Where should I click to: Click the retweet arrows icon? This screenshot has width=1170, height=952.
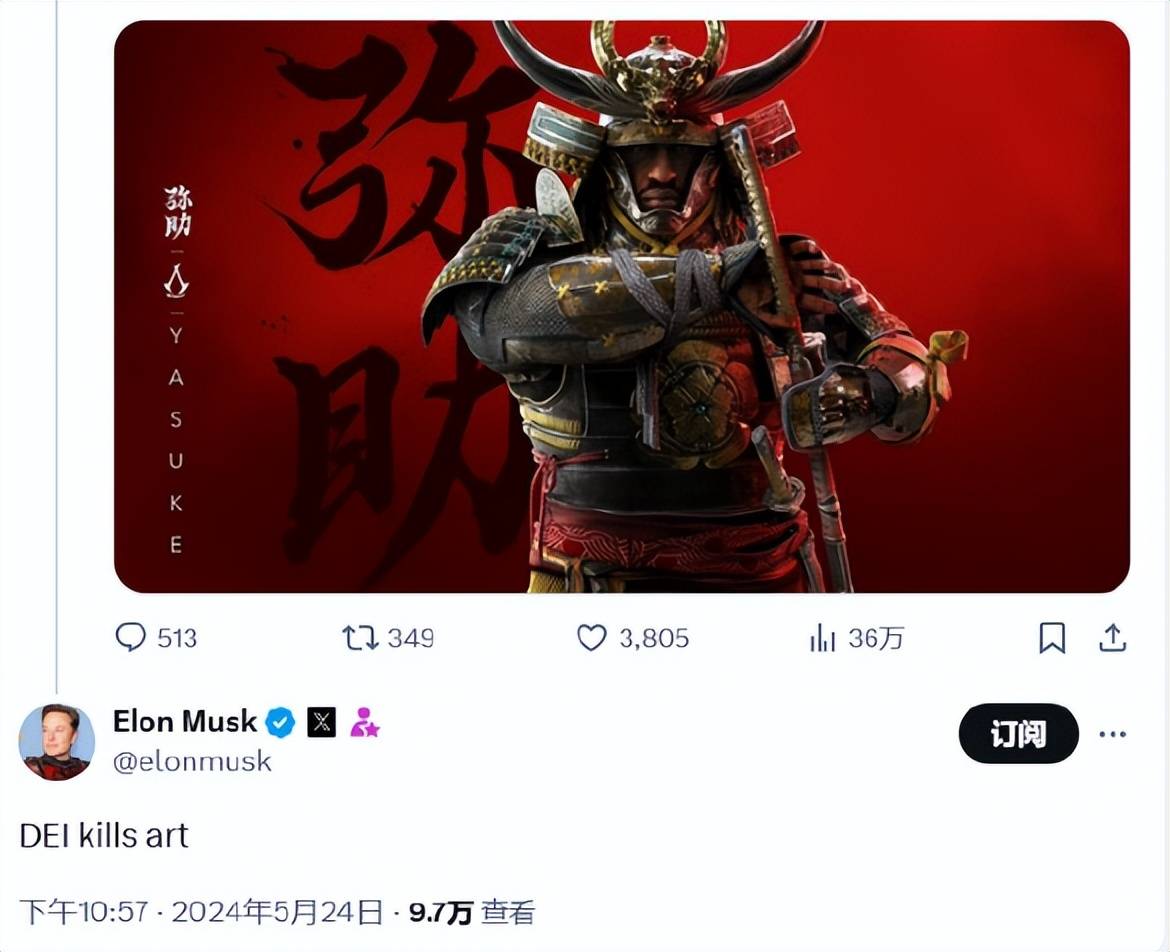click(360, 638)
